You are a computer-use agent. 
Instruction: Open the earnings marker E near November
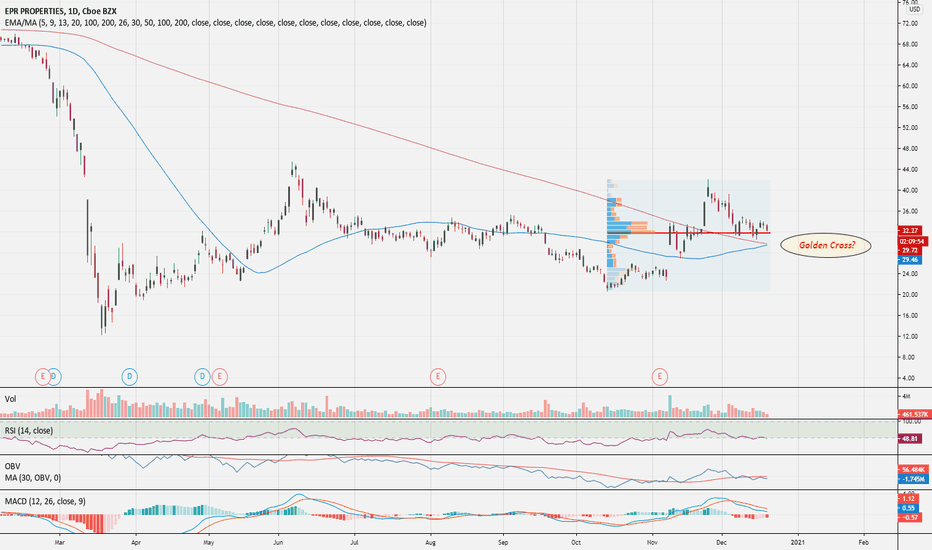(x=659, y=376)
